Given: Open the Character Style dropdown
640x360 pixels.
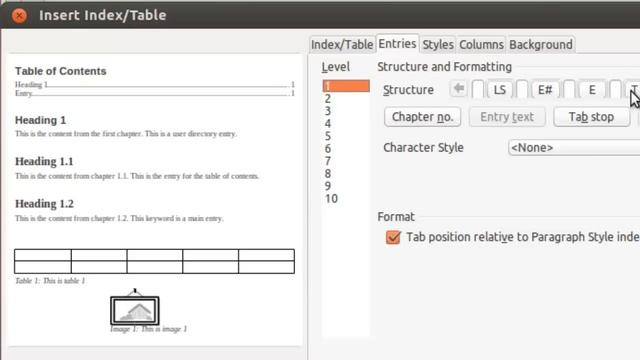Looking at the screenshot, I should click(574, 148).
